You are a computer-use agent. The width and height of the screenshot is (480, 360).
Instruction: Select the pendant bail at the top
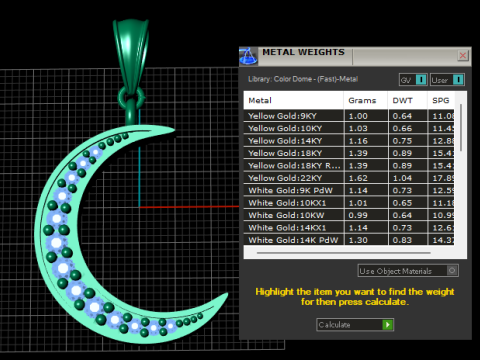130,55
